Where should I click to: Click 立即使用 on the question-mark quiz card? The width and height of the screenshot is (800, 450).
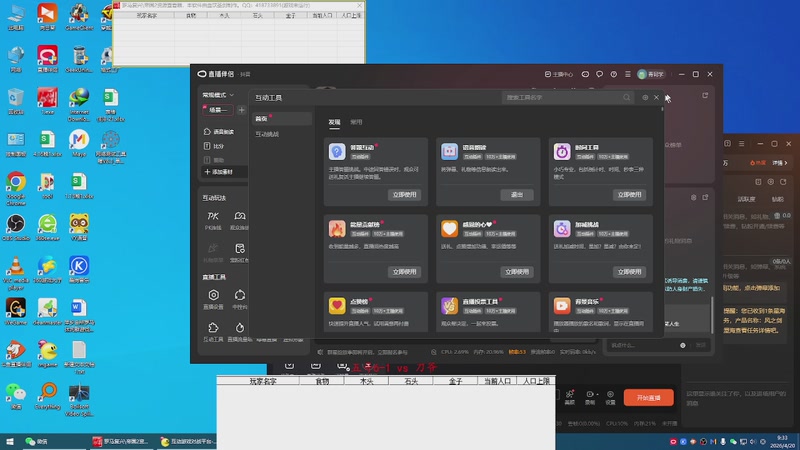coord(404,195)
